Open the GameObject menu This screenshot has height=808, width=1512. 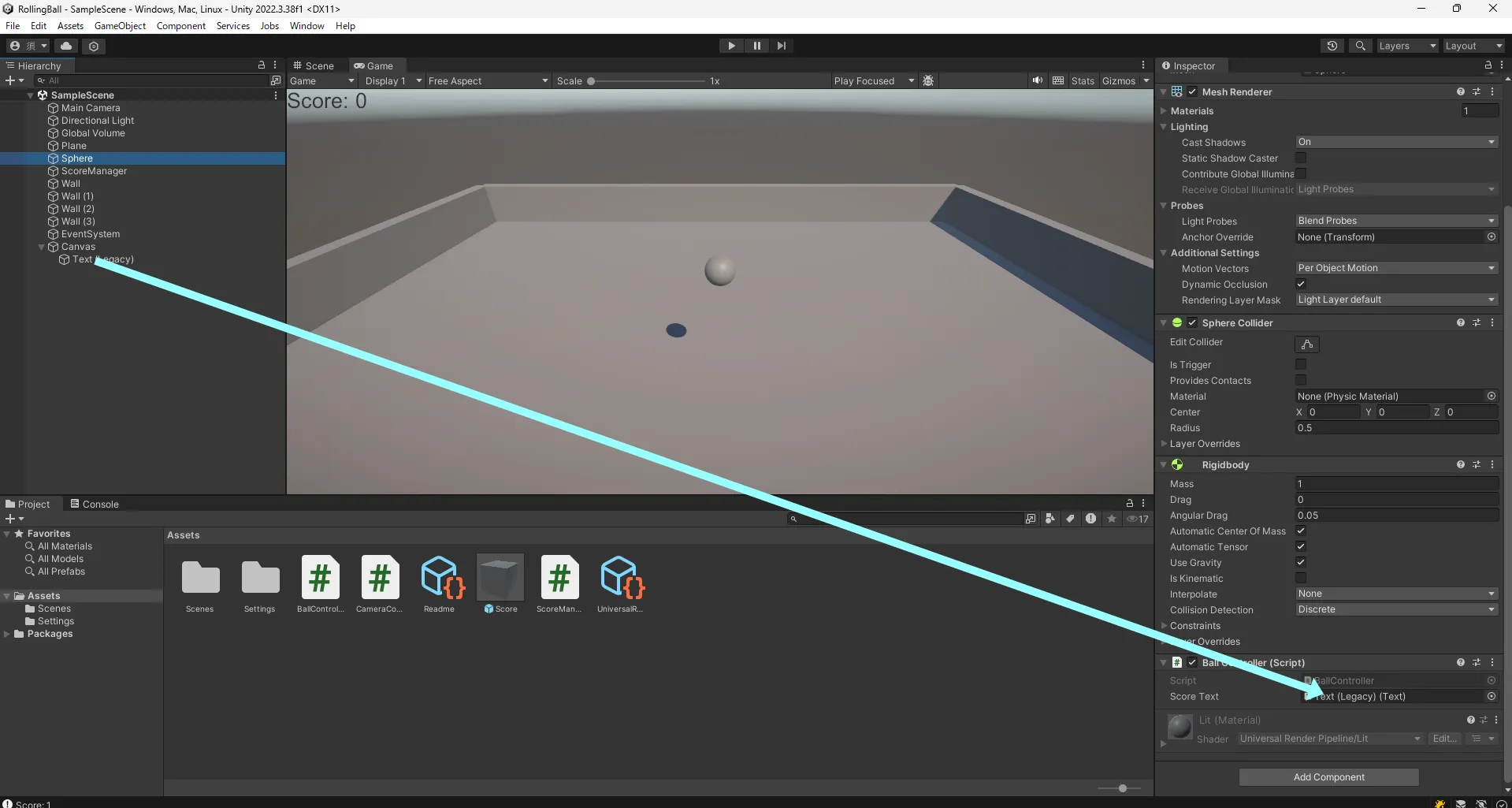[x=120, y=26]
